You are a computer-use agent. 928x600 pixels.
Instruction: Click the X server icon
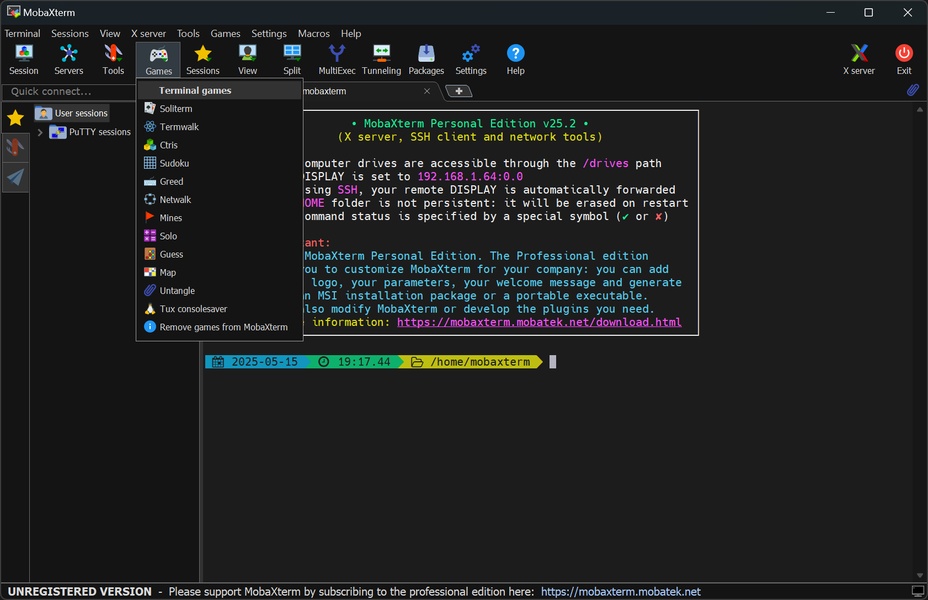(859, 59)
